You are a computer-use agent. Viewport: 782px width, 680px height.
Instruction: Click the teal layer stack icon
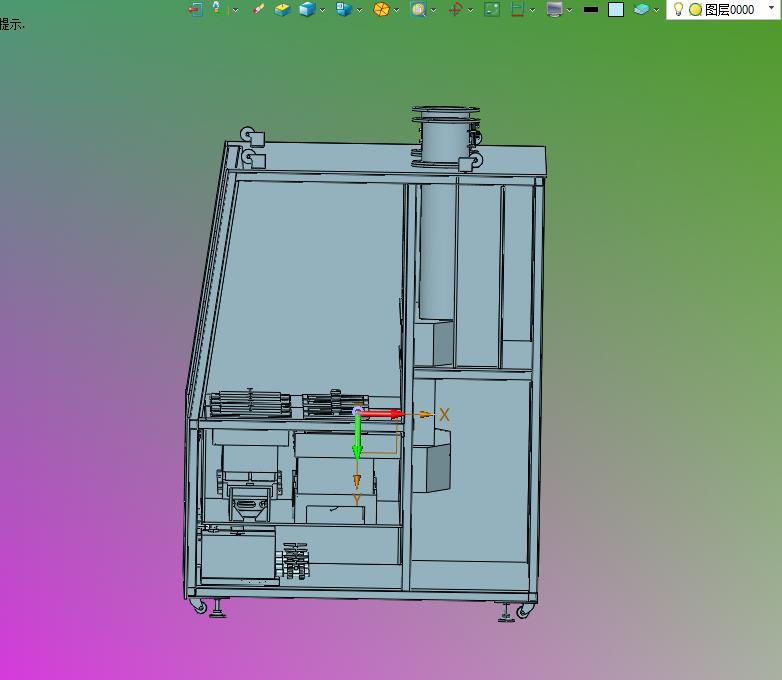[x=641, y=9]
